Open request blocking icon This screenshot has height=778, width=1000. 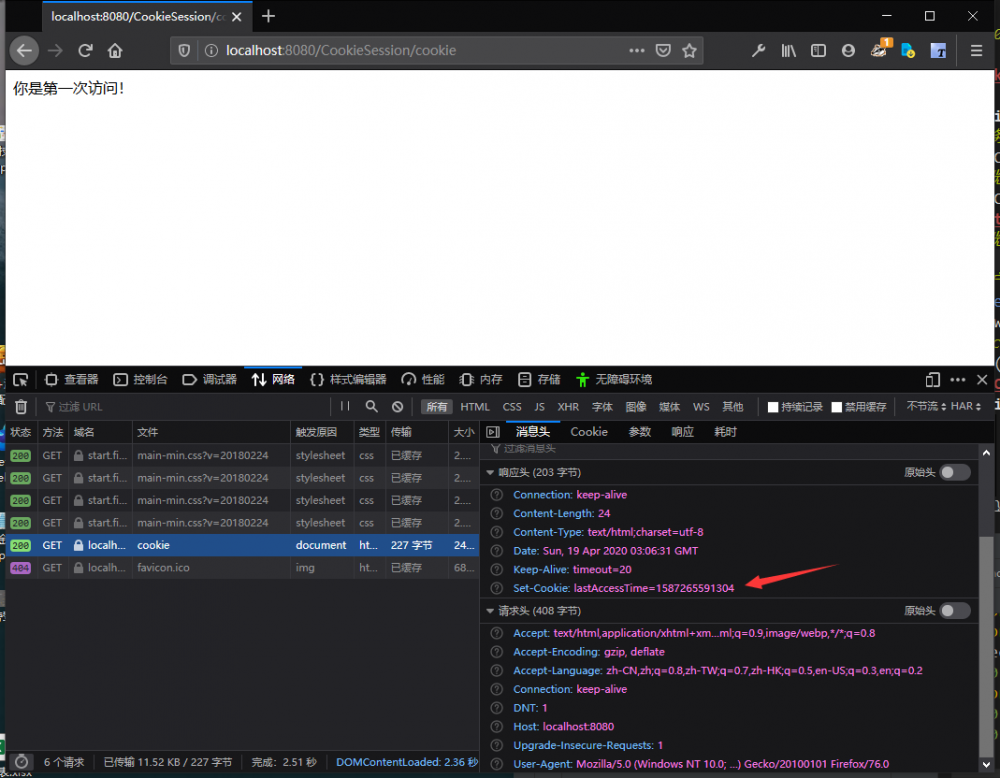pos(397,407)
